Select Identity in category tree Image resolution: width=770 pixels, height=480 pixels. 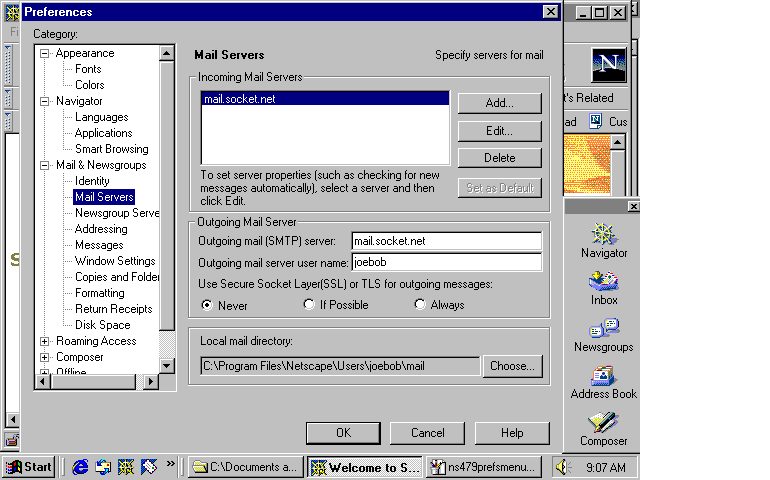point(92,181)
